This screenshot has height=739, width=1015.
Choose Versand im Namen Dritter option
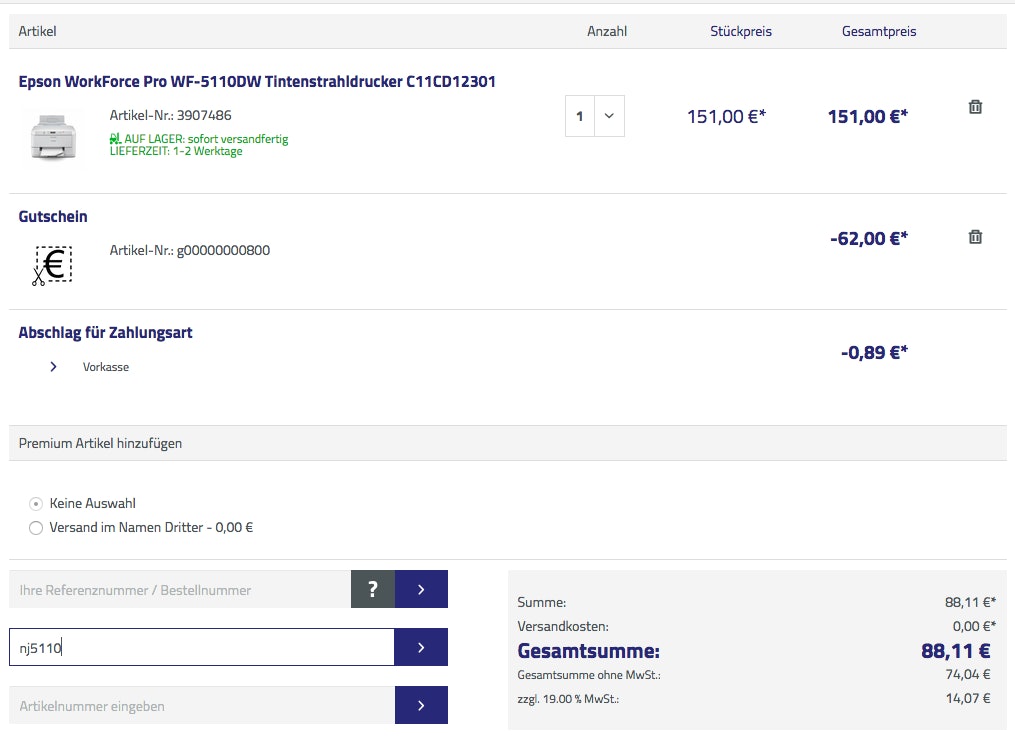click(37, 528)
